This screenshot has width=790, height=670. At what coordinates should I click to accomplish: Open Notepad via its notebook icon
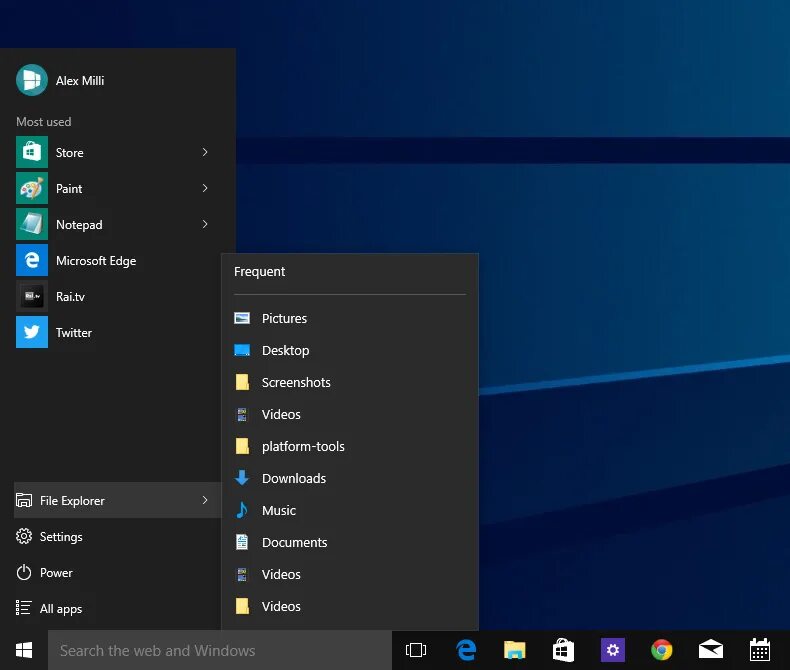pos(32,224)
